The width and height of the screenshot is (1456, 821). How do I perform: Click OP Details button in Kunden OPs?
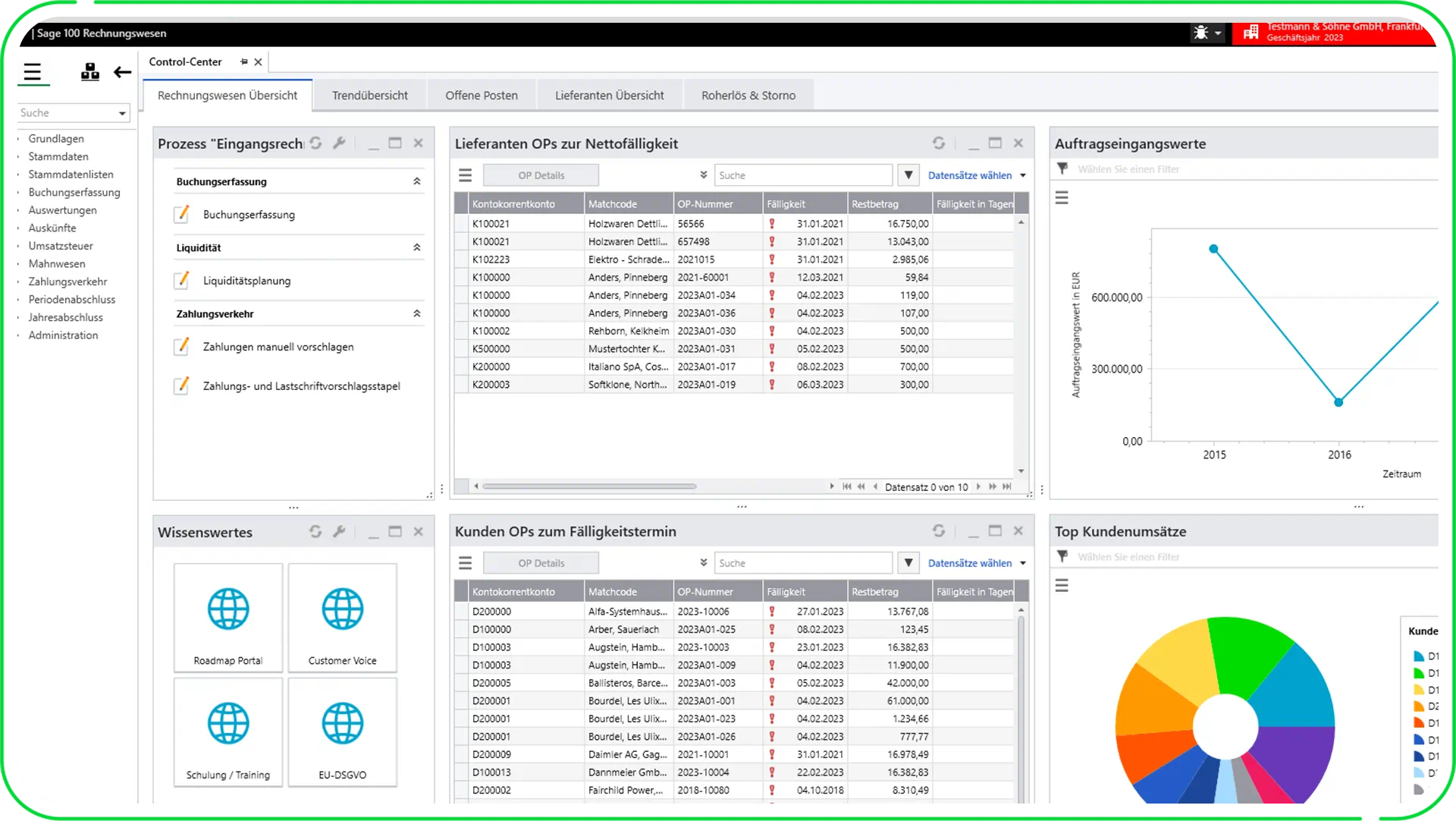point(541,563)
